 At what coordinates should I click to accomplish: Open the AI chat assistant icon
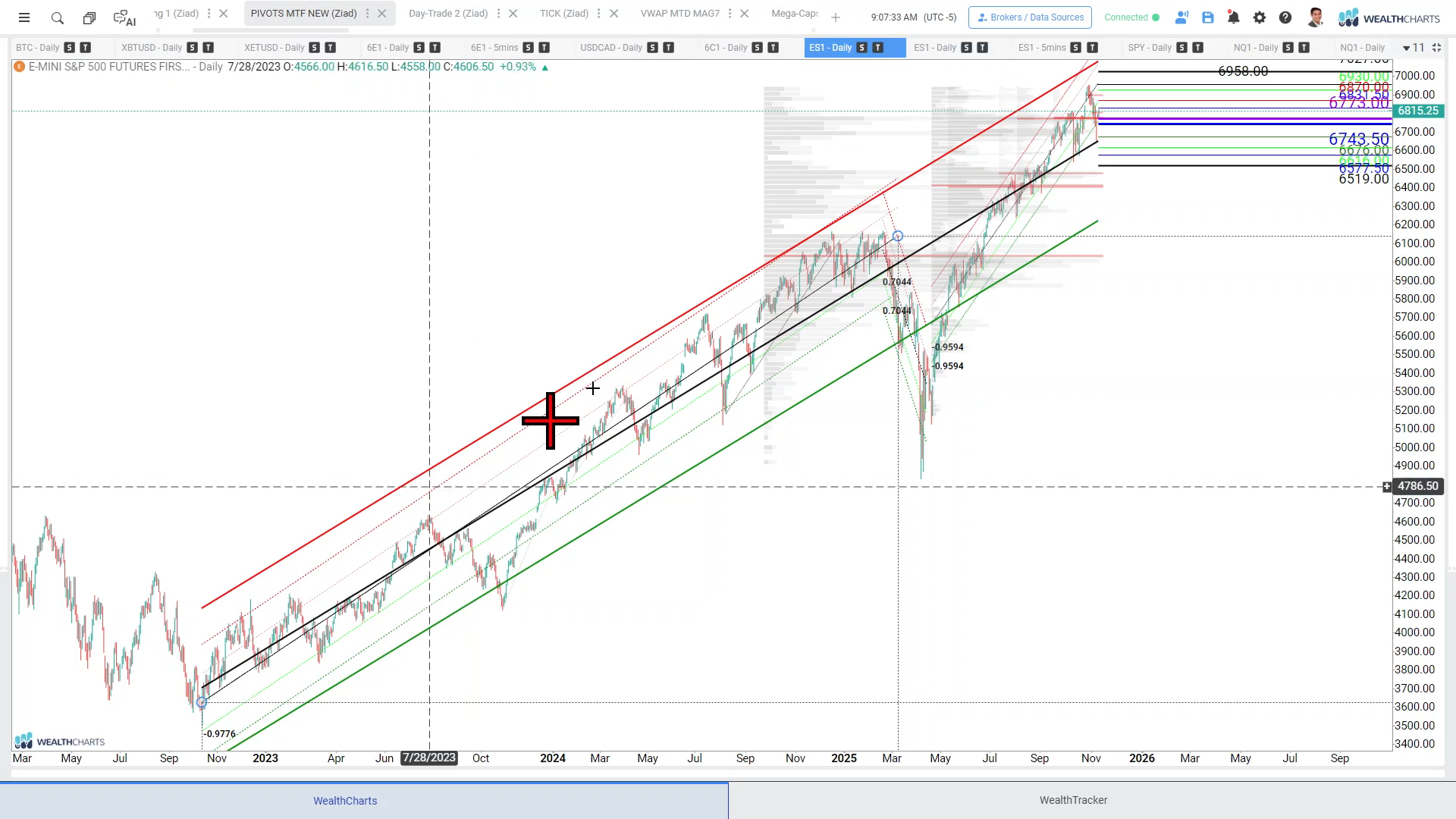124,17
